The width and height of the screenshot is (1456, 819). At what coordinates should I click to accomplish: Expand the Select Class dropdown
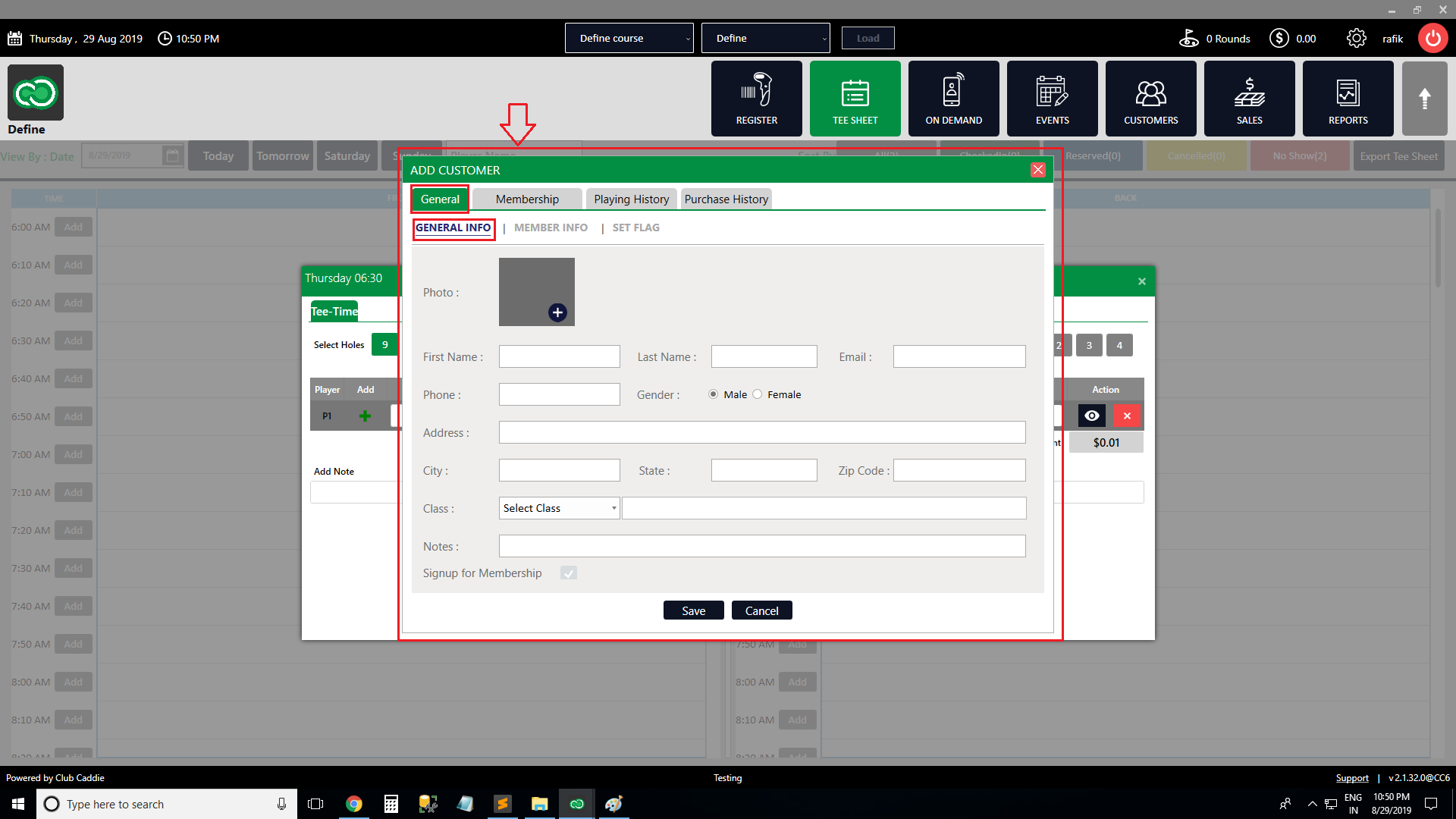click(559, 508)
